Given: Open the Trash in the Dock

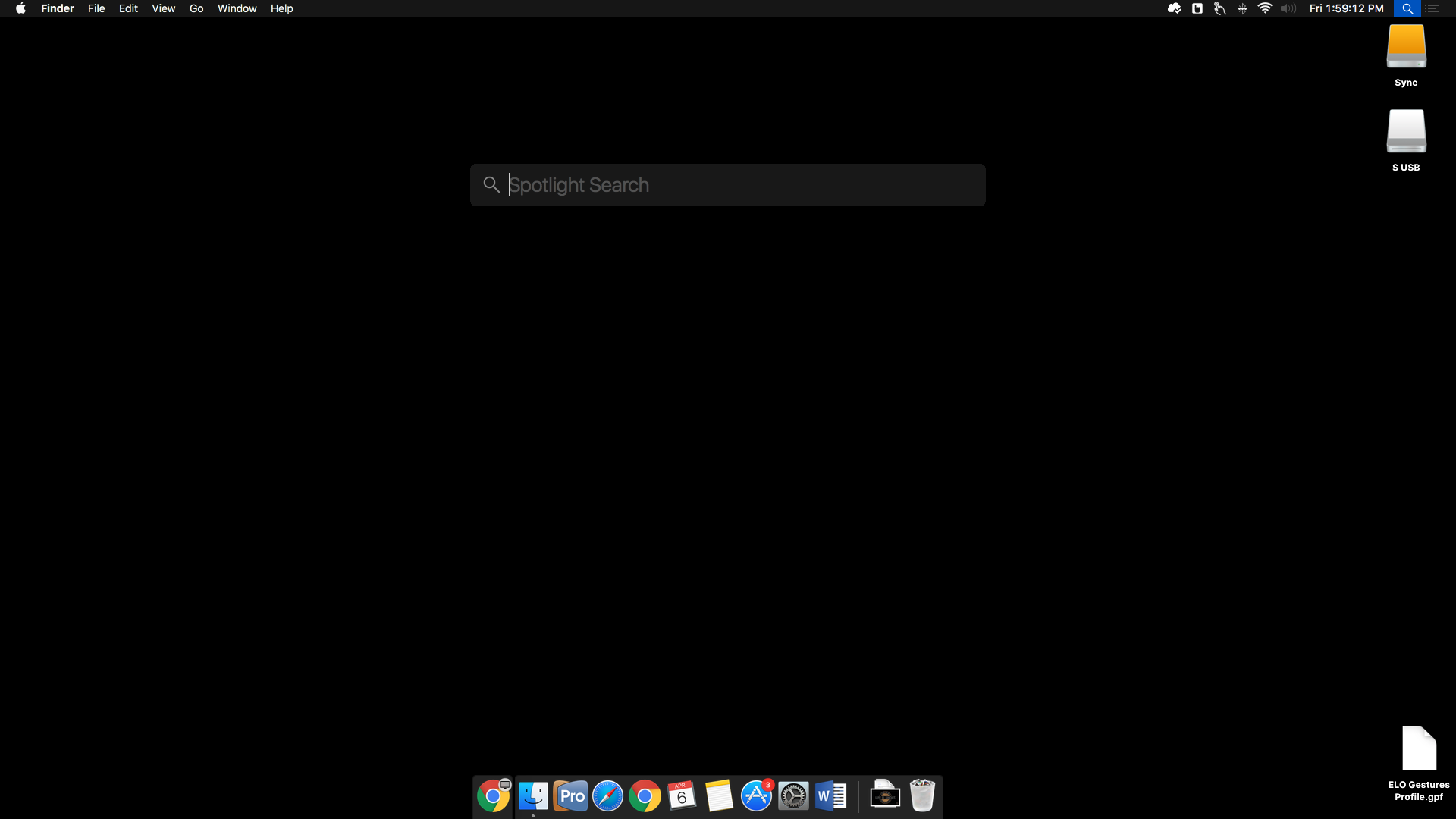Looking at the screenshot, I should coord(922,796).
